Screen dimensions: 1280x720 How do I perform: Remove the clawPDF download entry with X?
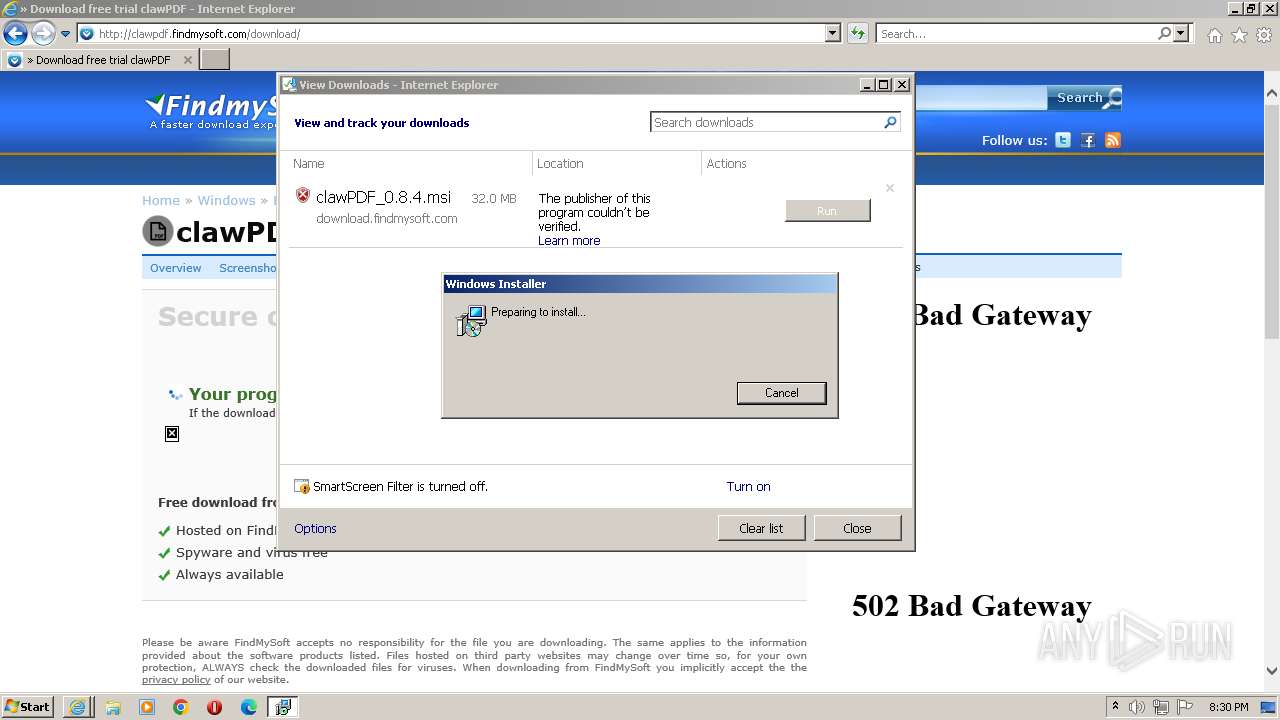890,188
